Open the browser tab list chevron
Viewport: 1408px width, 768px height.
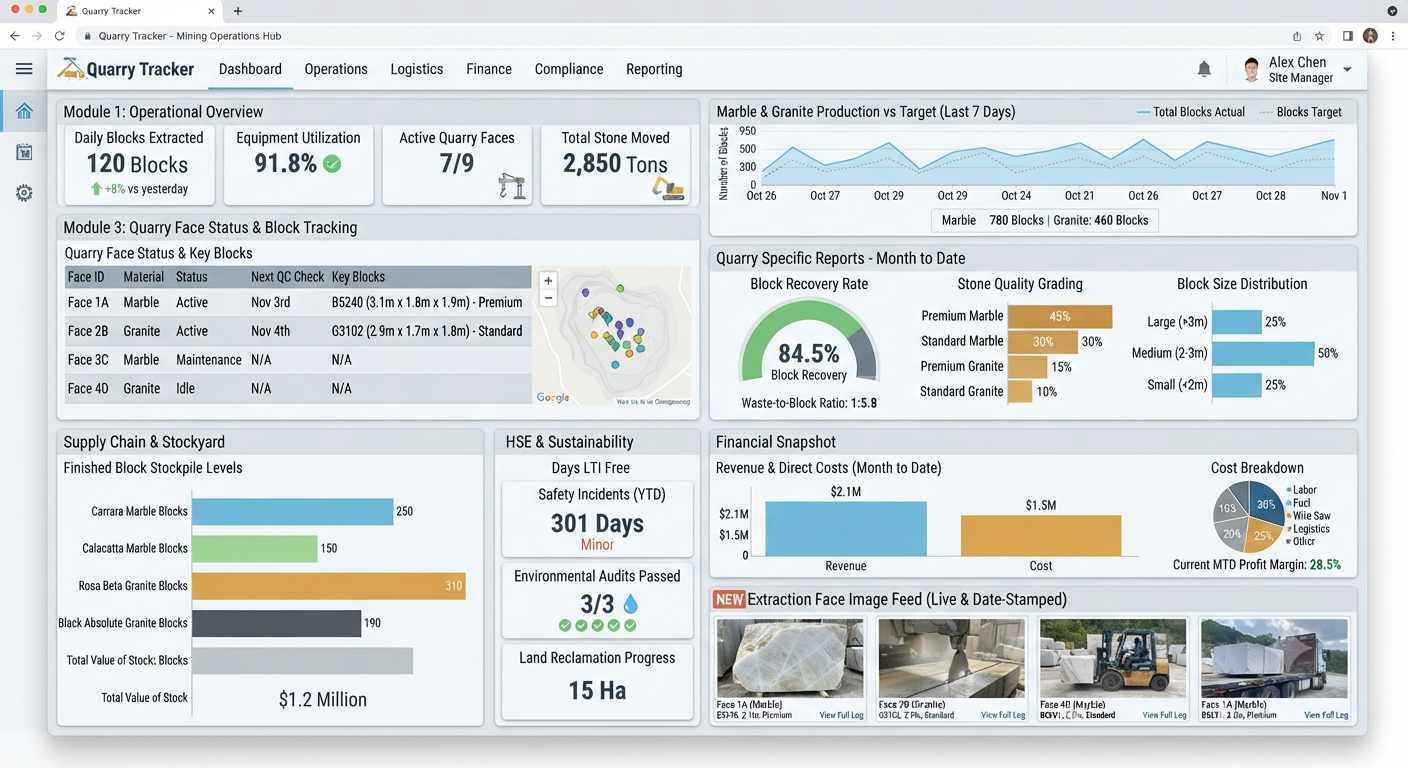pos(1393,11)
